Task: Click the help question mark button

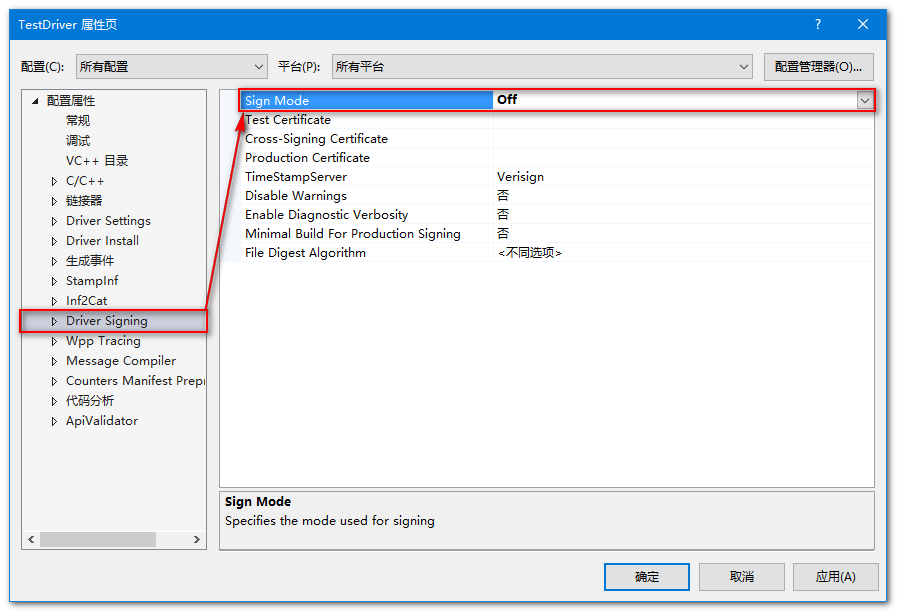Action: [x=818, y=25]
